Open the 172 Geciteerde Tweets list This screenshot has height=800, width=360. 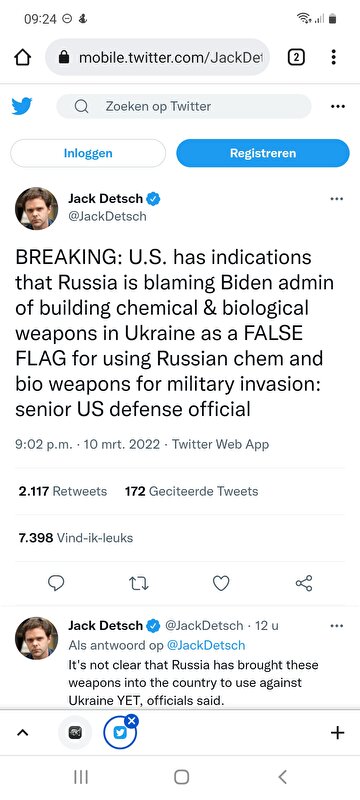(x=191, y=491)
